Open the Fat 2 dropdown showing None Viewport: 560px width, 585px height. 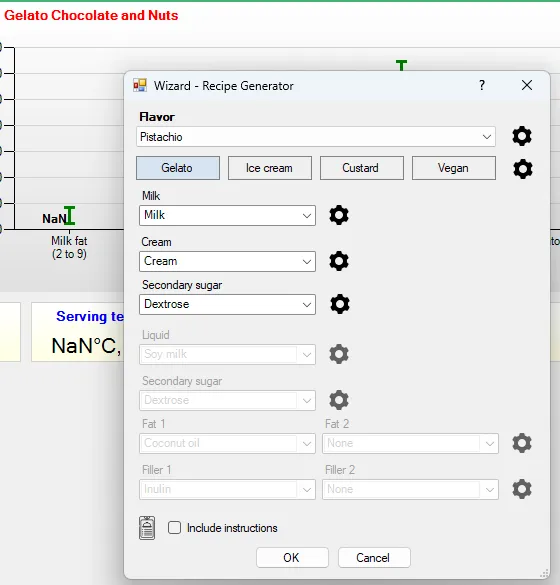click(x=410, y=443)
